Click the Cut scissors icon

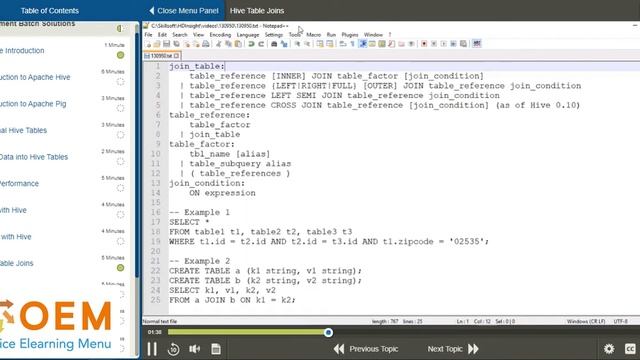[x=219, y=44]
